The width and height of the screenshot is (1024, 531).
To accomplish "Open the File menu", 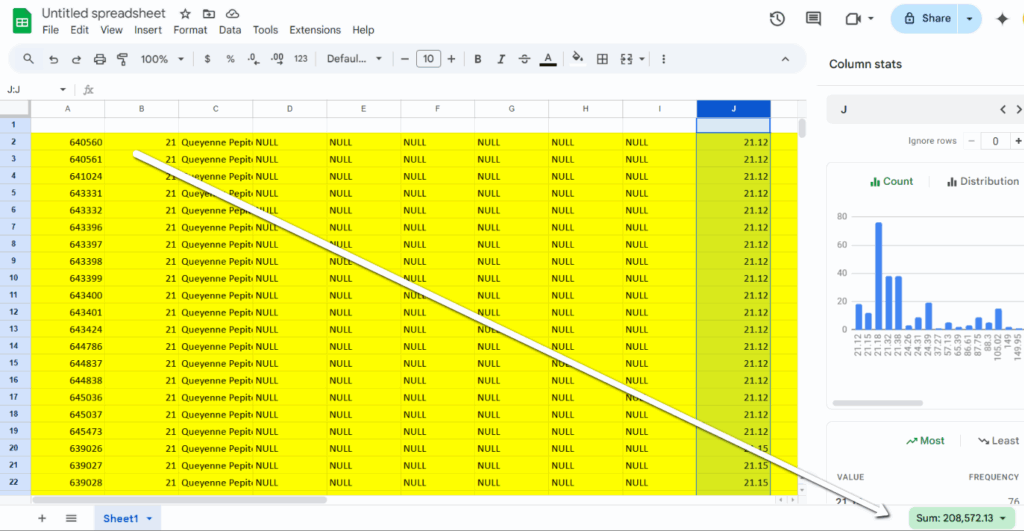I will [x=50, y=30].
